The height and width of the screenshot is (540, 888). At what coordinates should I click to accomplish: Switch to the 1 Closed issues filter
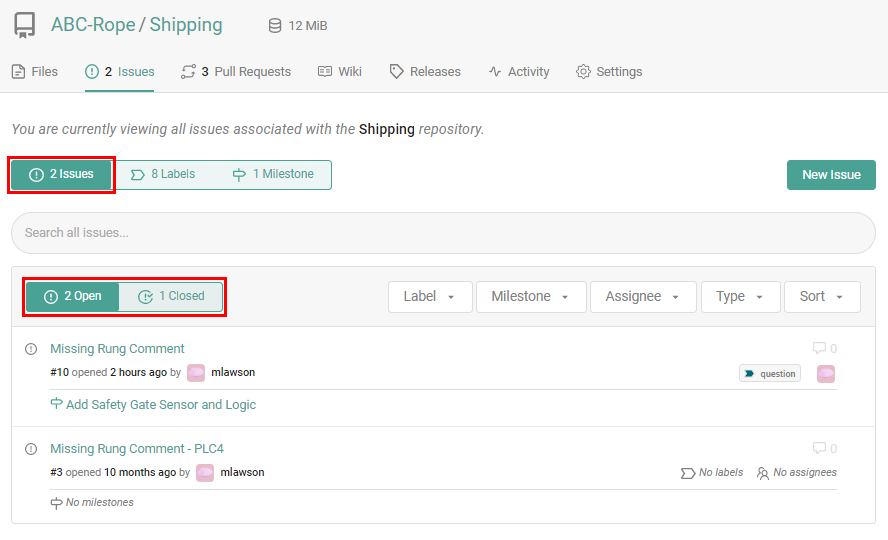(171, 297)
